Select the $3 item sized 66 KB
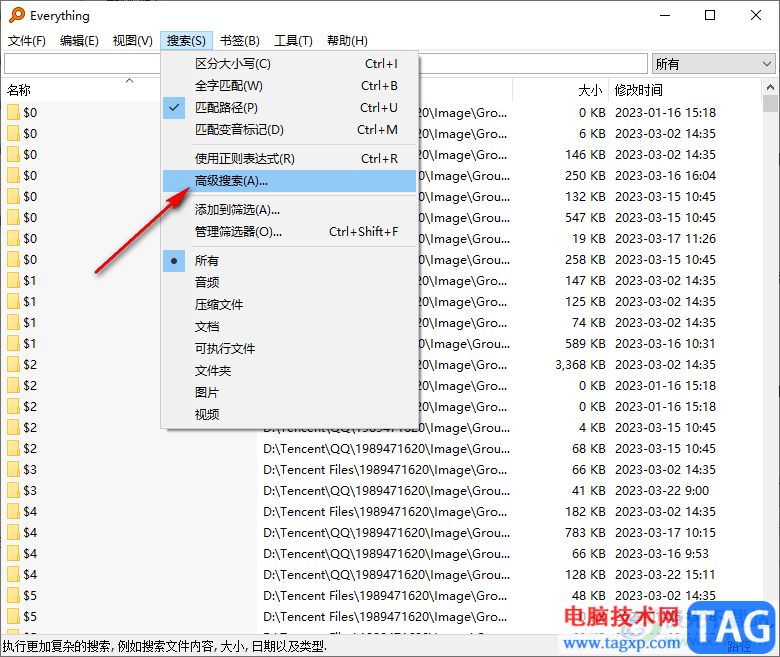 30,469
